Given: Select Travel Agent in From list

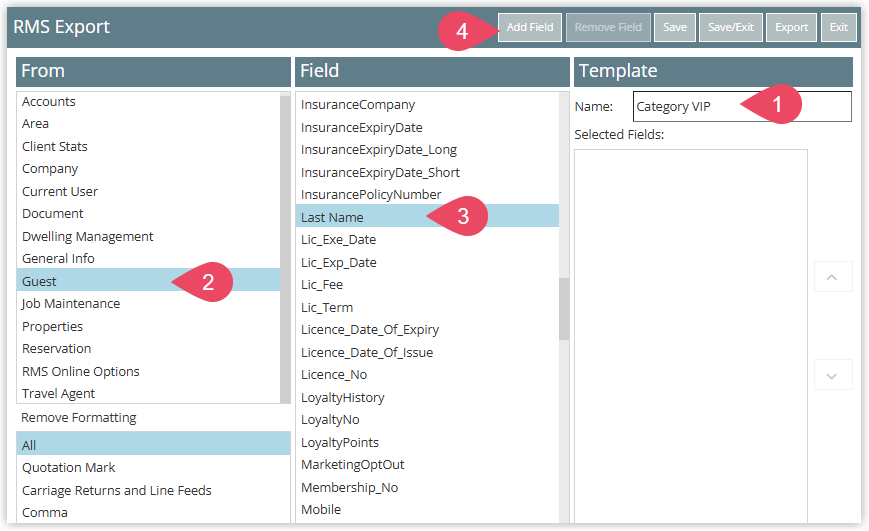Looking at the screenshot, I should point(149,394).
